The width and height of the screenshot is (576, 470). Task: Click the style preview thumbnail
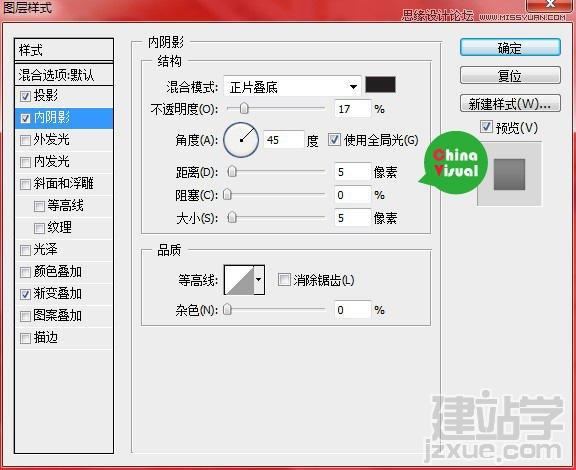point(509,174)
